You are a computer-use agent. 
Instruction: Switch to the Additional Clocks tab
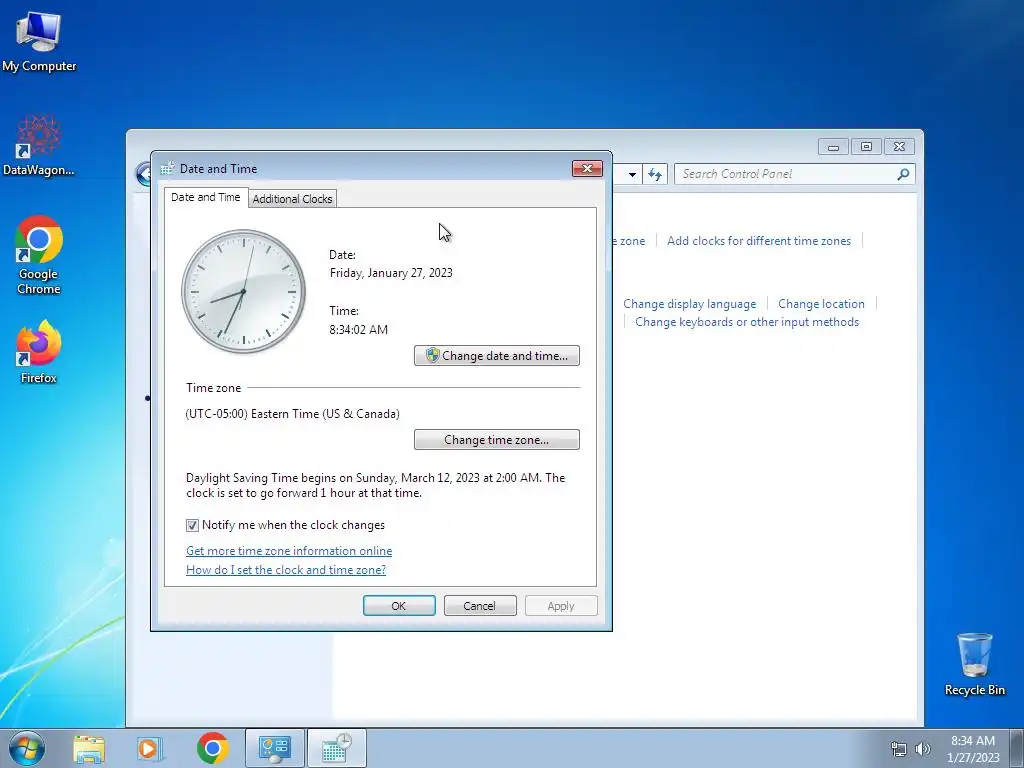point(292,199)
